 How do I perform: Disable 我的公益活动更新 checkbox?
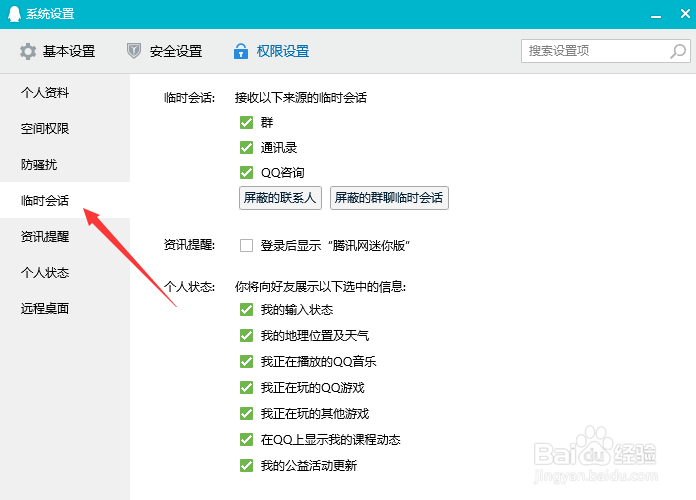pos(246,465)
